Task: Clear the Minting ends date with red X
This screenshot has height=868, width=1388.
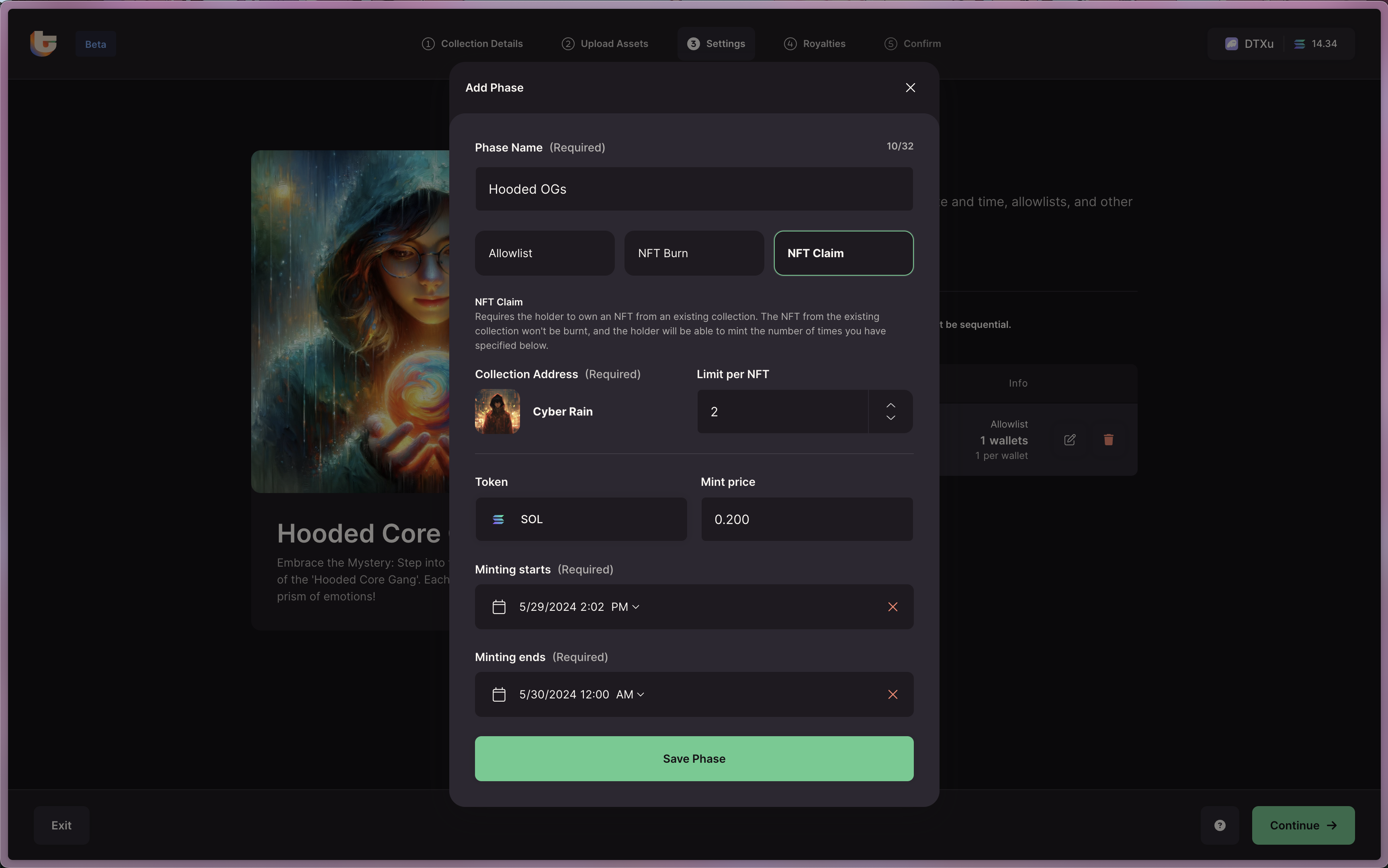Action: coord(893,695)
